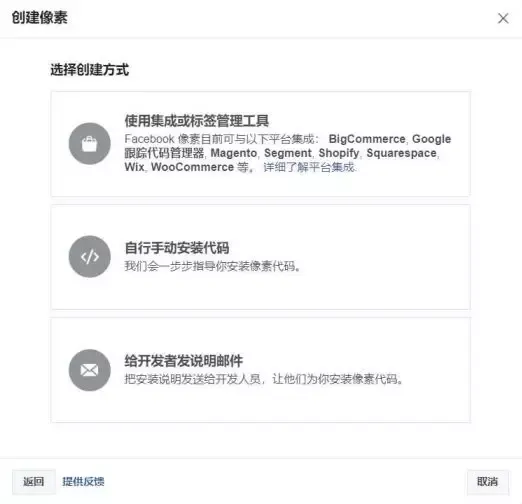Image resolution: width=522 pixels, height=504 pixels.
Task: Click the Squarespace platform name
Action: [402, 153]
